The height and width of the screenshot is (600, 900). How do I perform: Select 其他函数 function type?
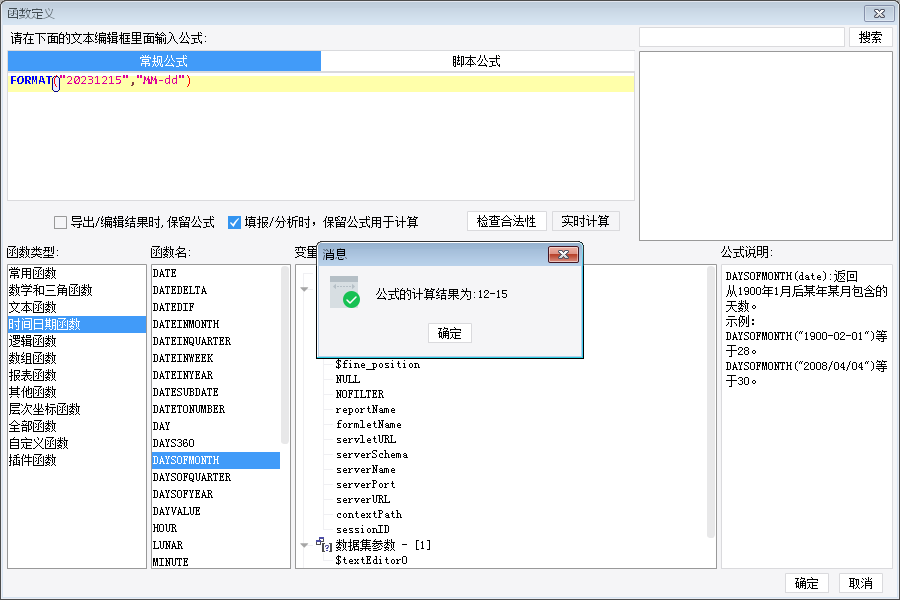pos(77,392)
